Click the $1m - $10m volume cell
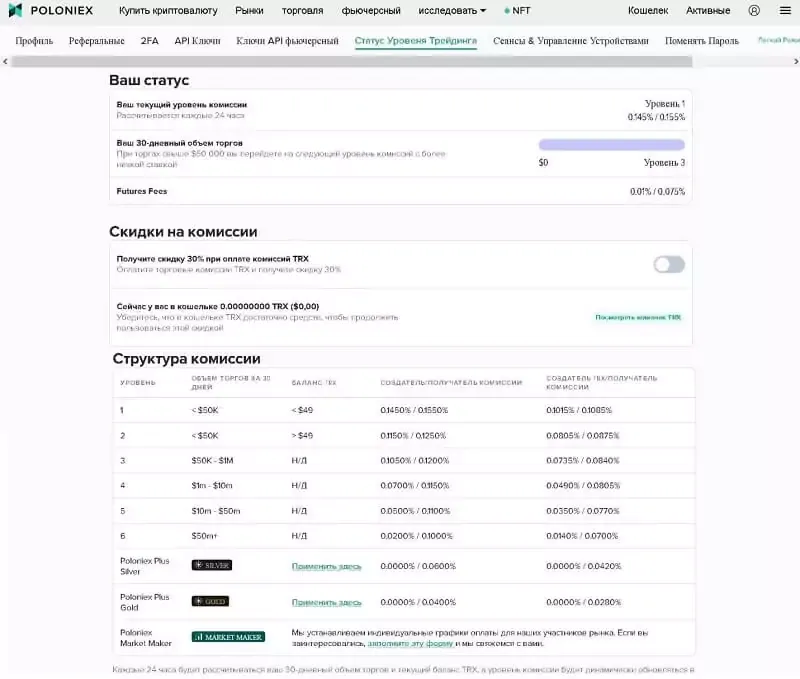The height and width of the screenshot is (679, 800). pos(212,486)
